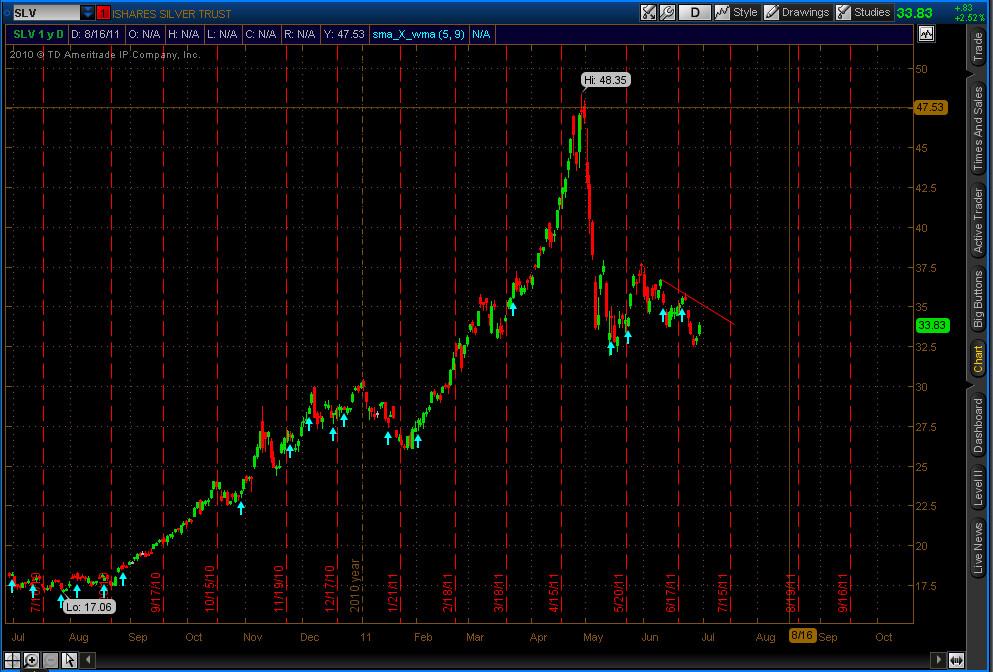
Task: Click the 'Lo: 17.06' price bubble
Action: 89,607
